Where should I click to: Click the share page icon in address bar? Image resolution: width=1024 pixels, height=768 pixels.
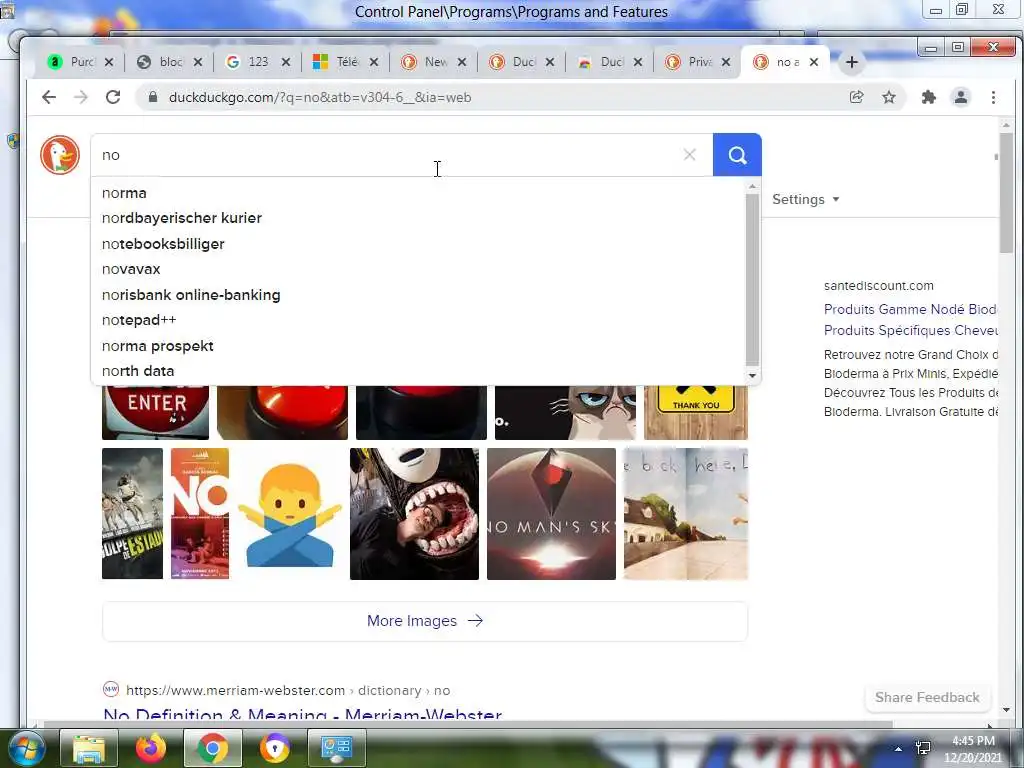[856, 97]
